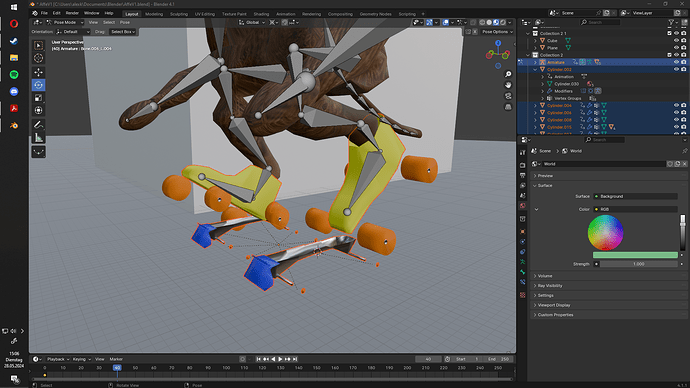Activate the Rotate tool

[39, 85]
